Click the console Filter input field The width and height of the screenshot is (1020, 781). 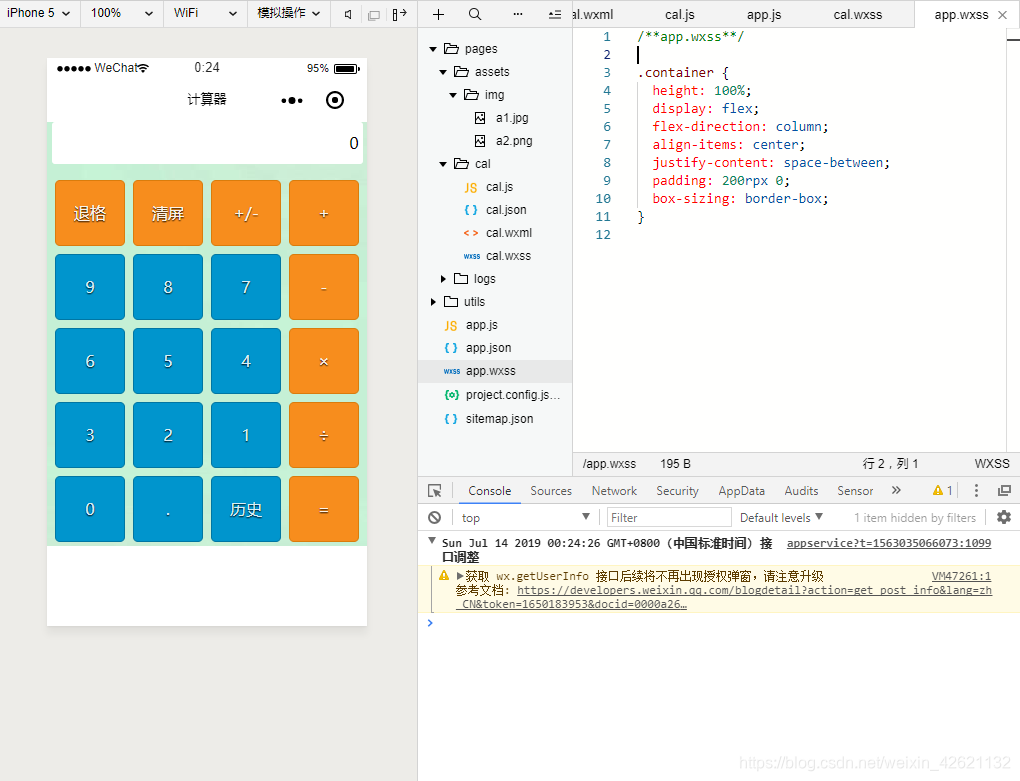[x=669, y=518]
